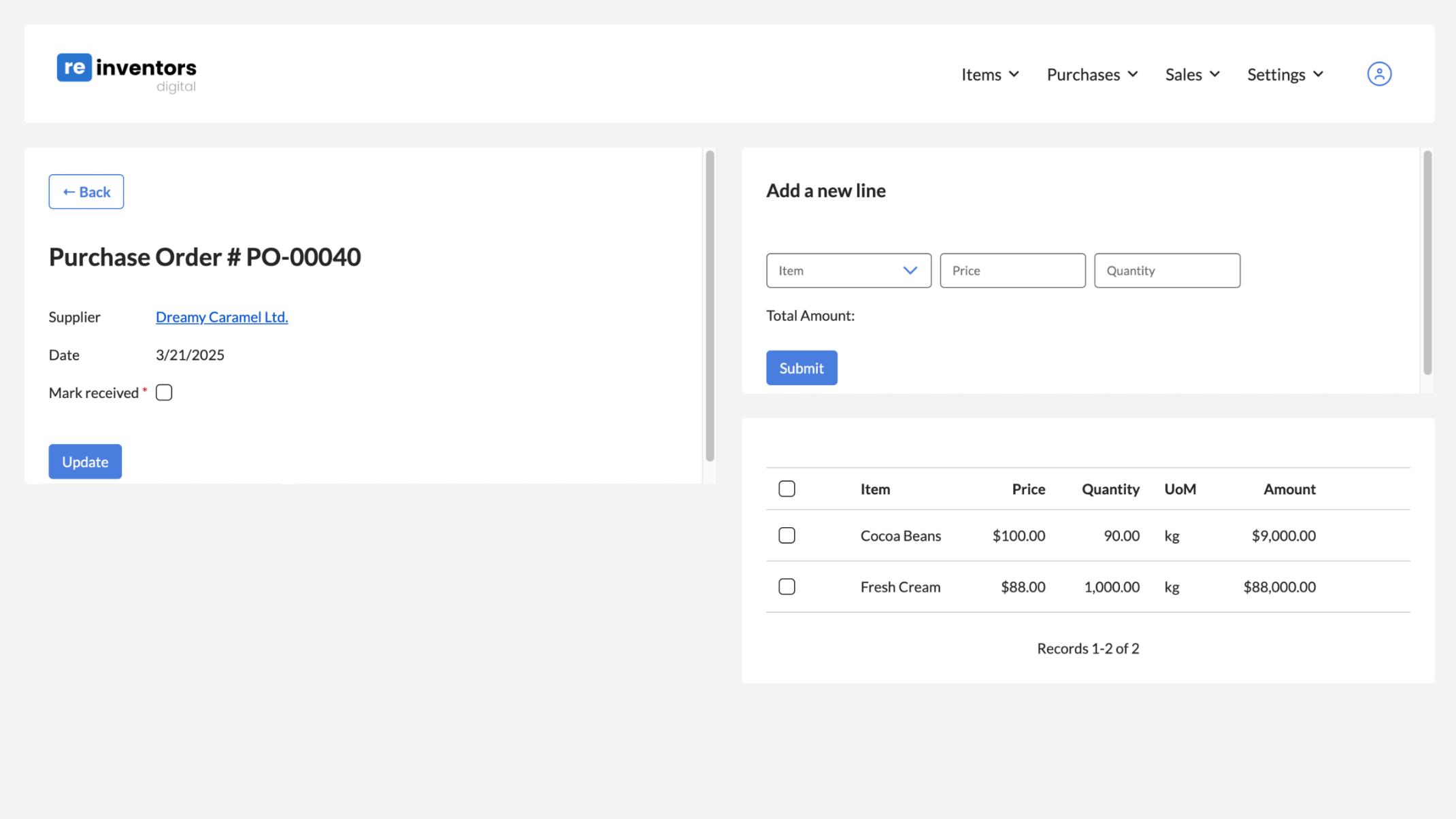Click the purchase order panel scrollbar

710,306
